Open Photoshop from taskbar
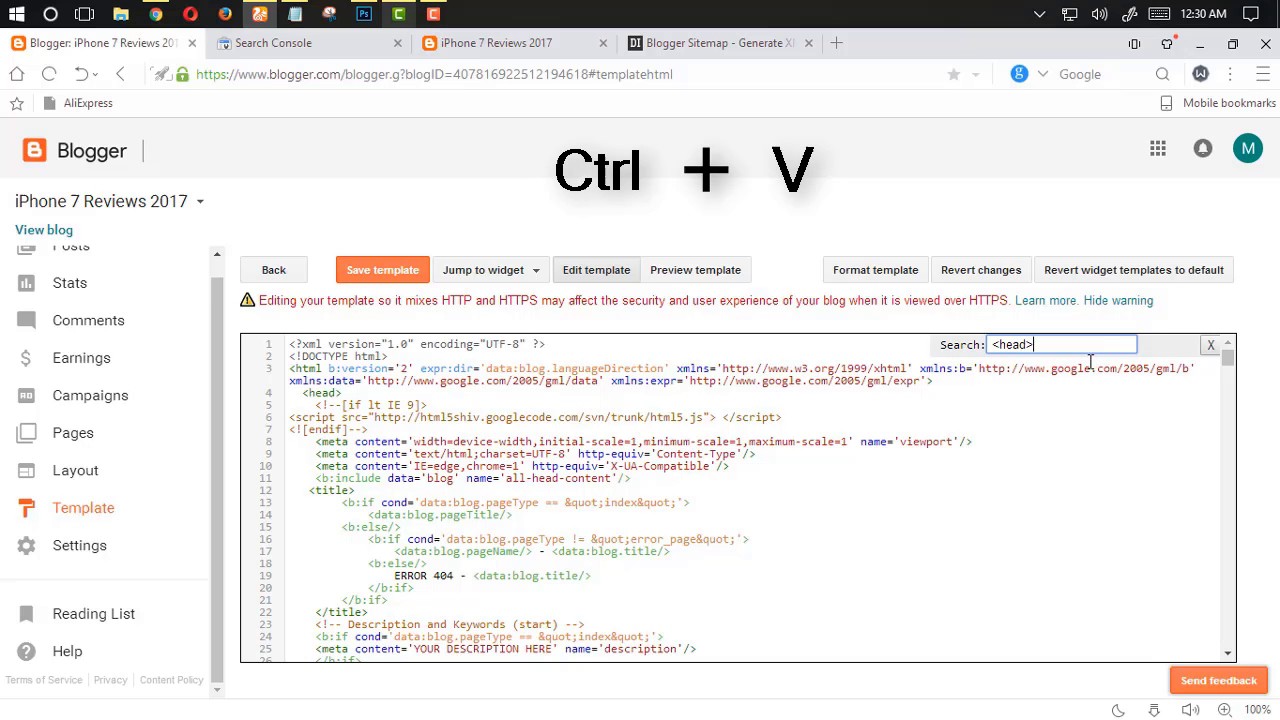This screenshot has height=720, width=1280. [x=364, y=14]
